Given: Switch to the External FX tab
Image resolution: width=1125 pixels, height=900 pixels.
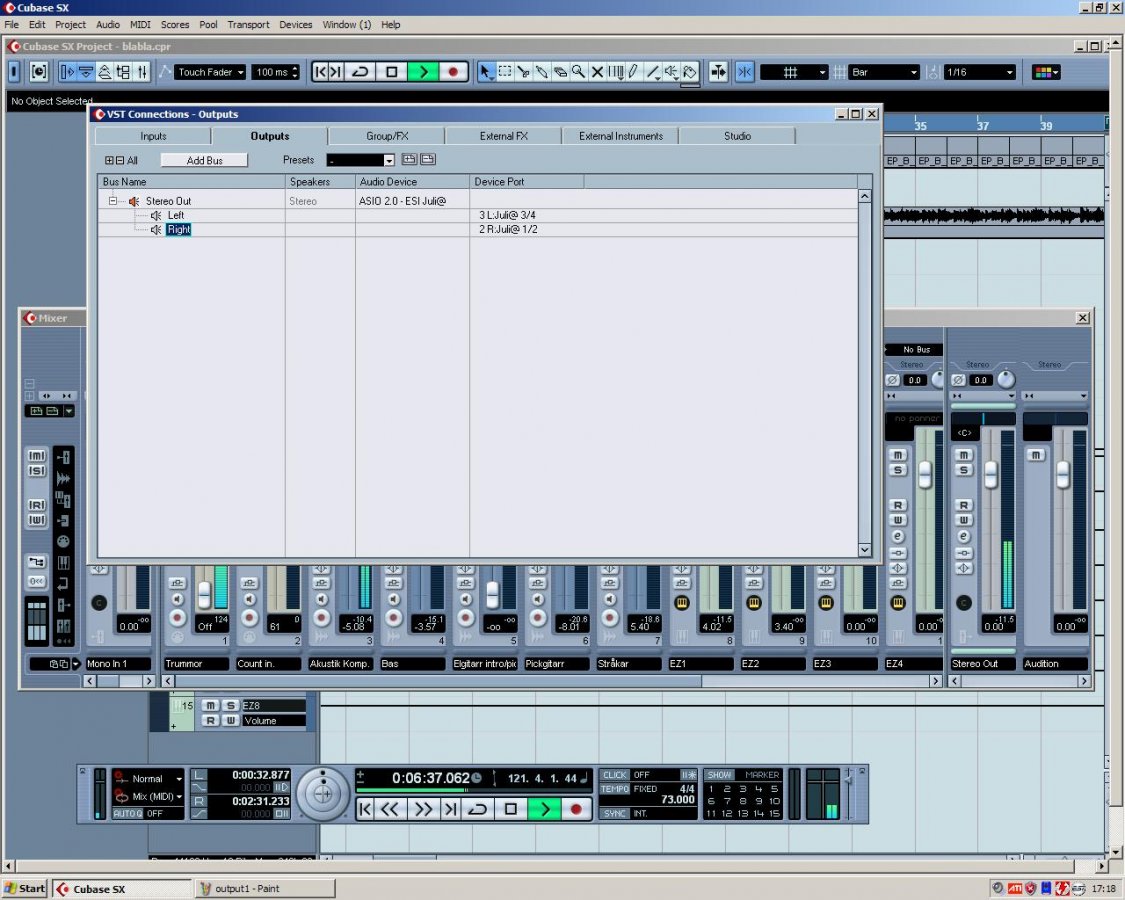Looking at the screenshot, I should [504, 136].
